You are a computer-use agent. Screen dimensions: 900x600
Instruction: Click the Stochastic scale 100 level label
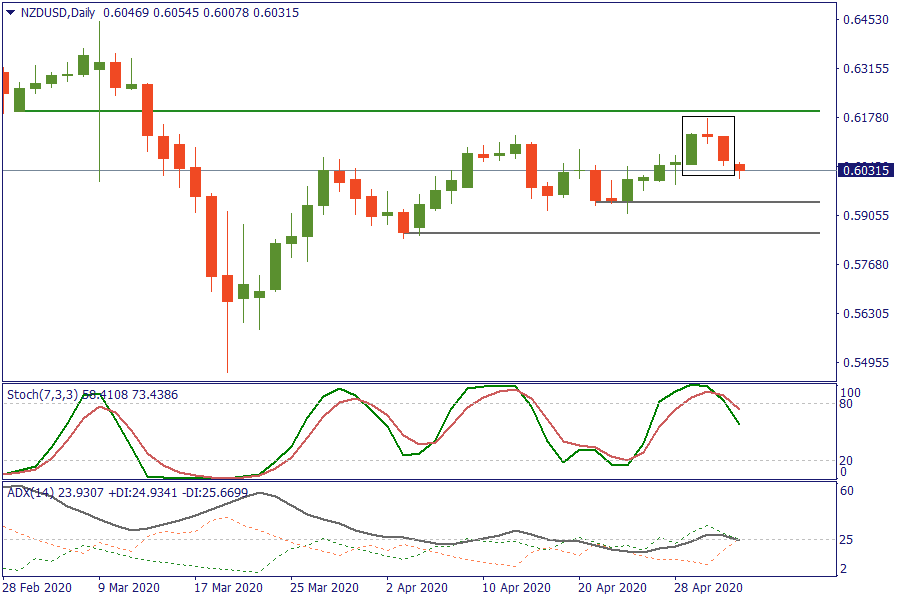point(850,393)
